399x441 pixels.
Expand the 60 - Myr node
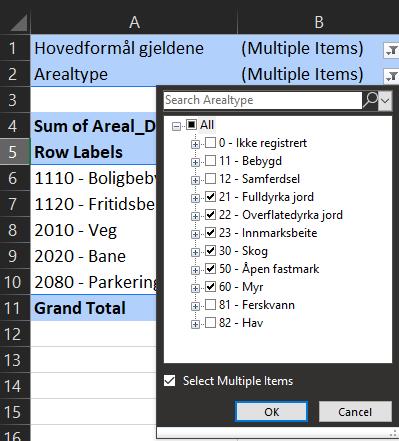[195, 288]
